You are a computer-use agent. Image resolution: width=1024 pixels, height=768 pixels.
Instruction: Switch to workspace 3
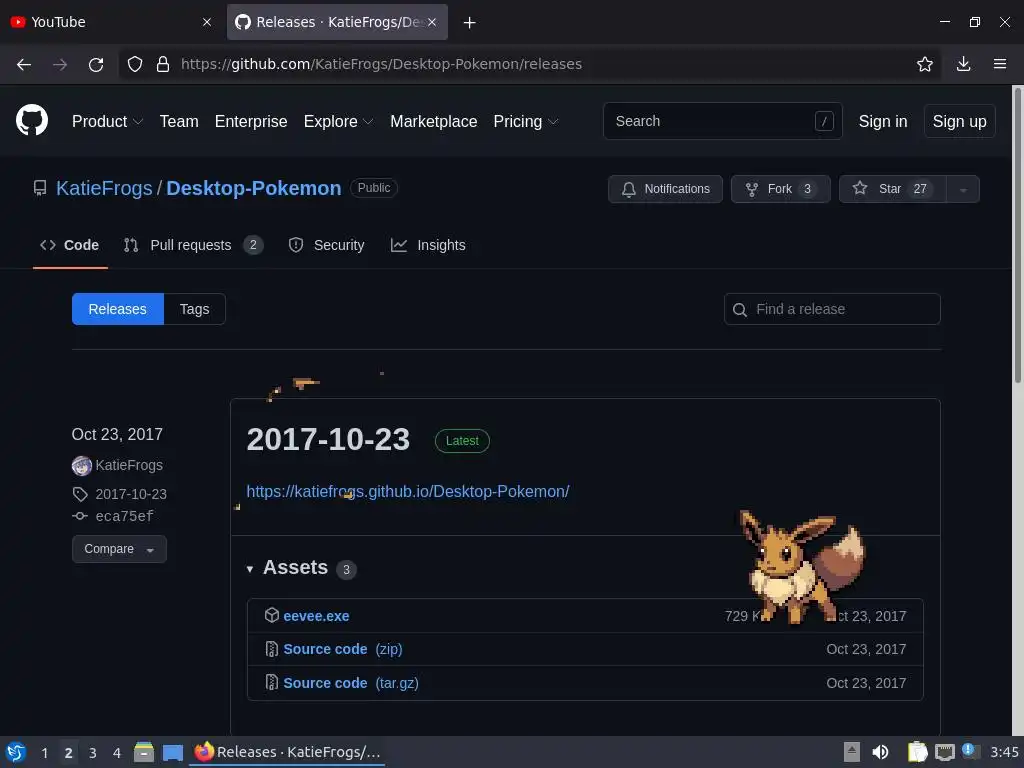tap(93, 753)
